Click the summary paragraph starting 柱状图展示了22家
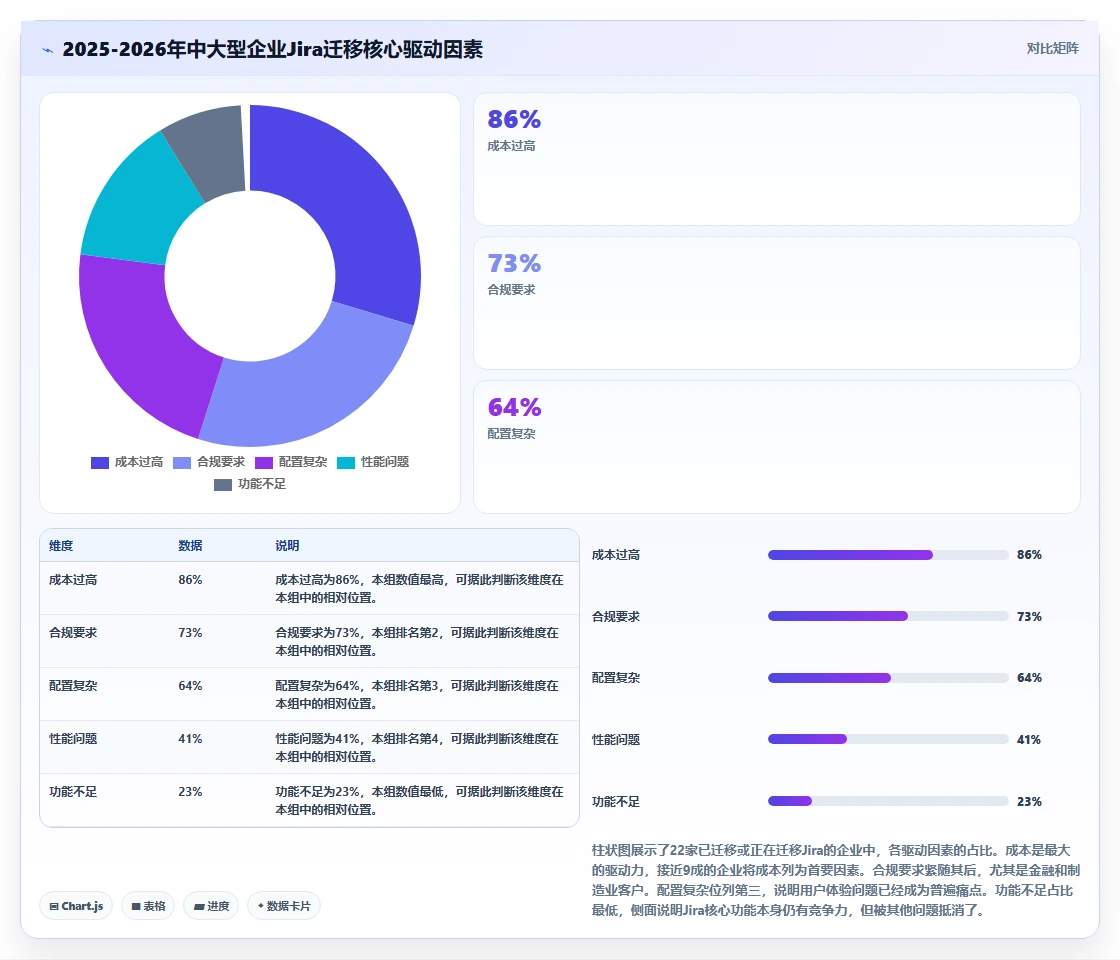Viewport: 1120px width, 960px height. click(x=836, y=880)
